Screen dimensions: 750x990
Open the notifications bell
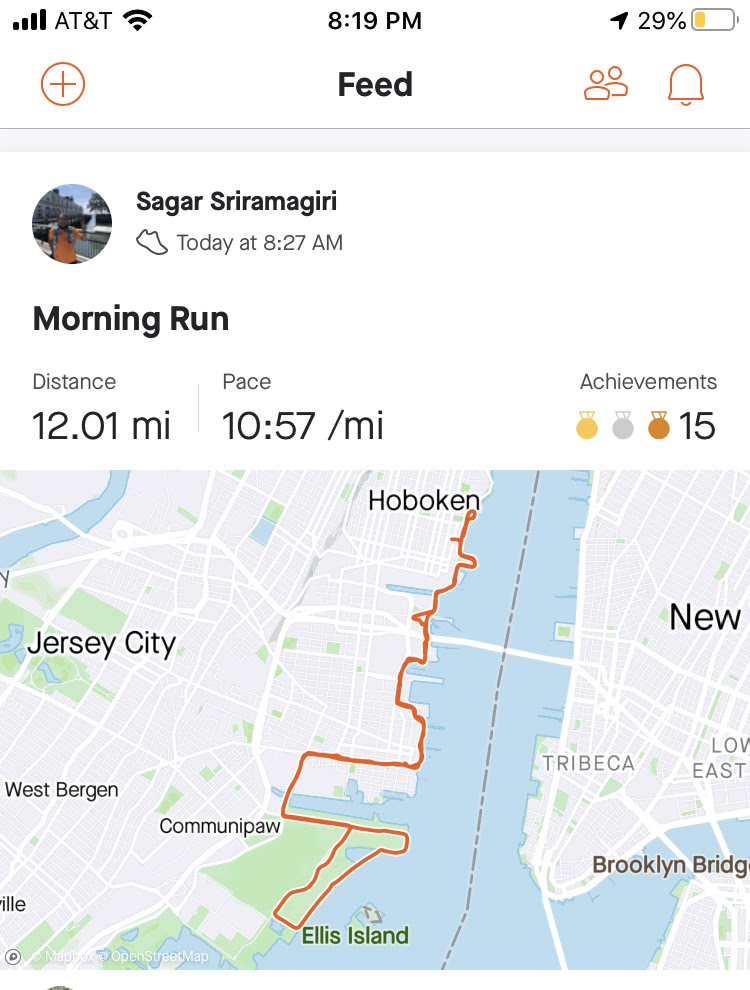point(686,85)
